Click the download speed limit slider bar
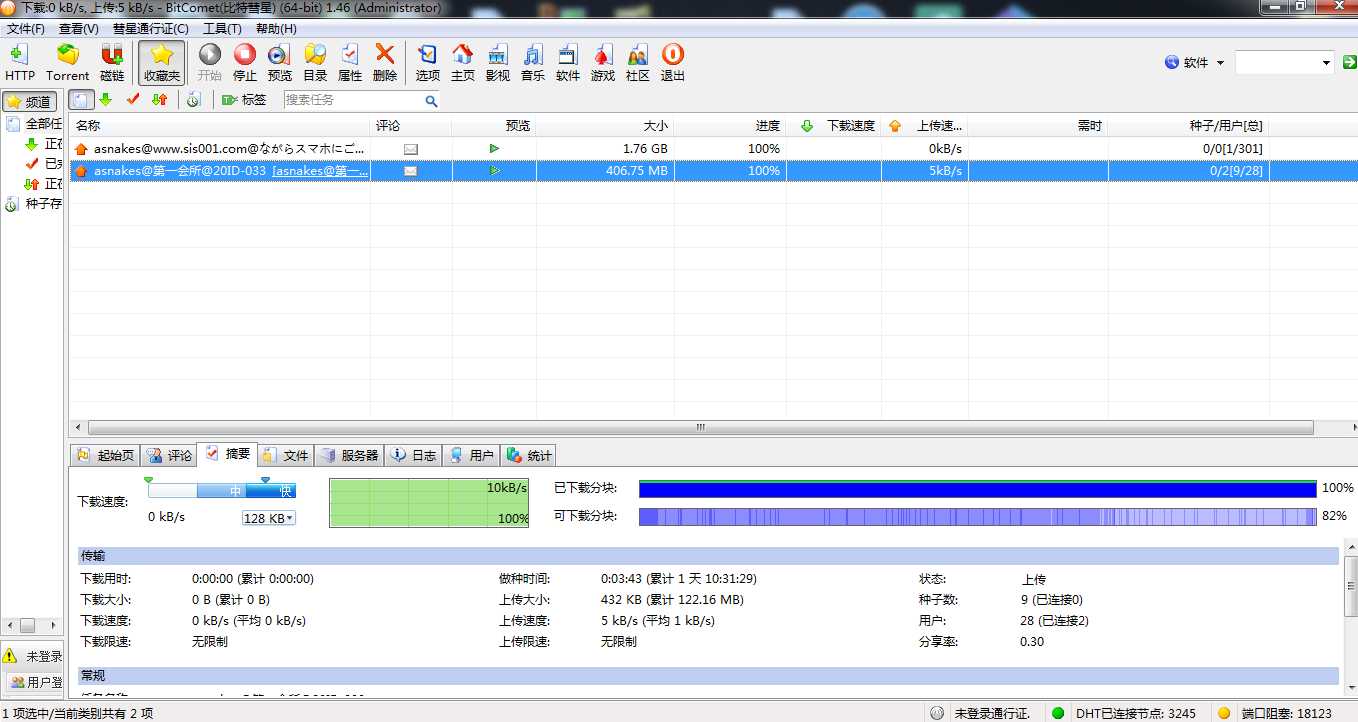This screenshot has width=1358, height=722. coord(222,490)
